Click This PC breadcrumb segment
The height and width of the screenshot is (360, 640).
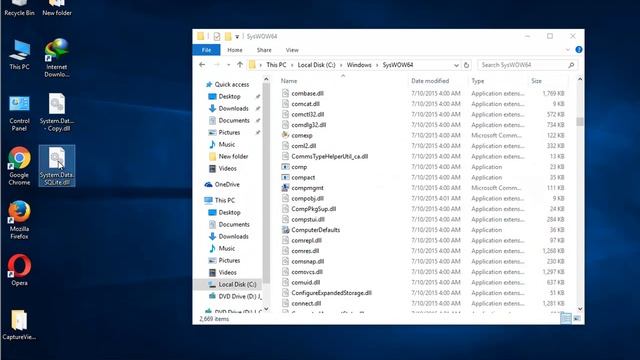coord(276,65)
